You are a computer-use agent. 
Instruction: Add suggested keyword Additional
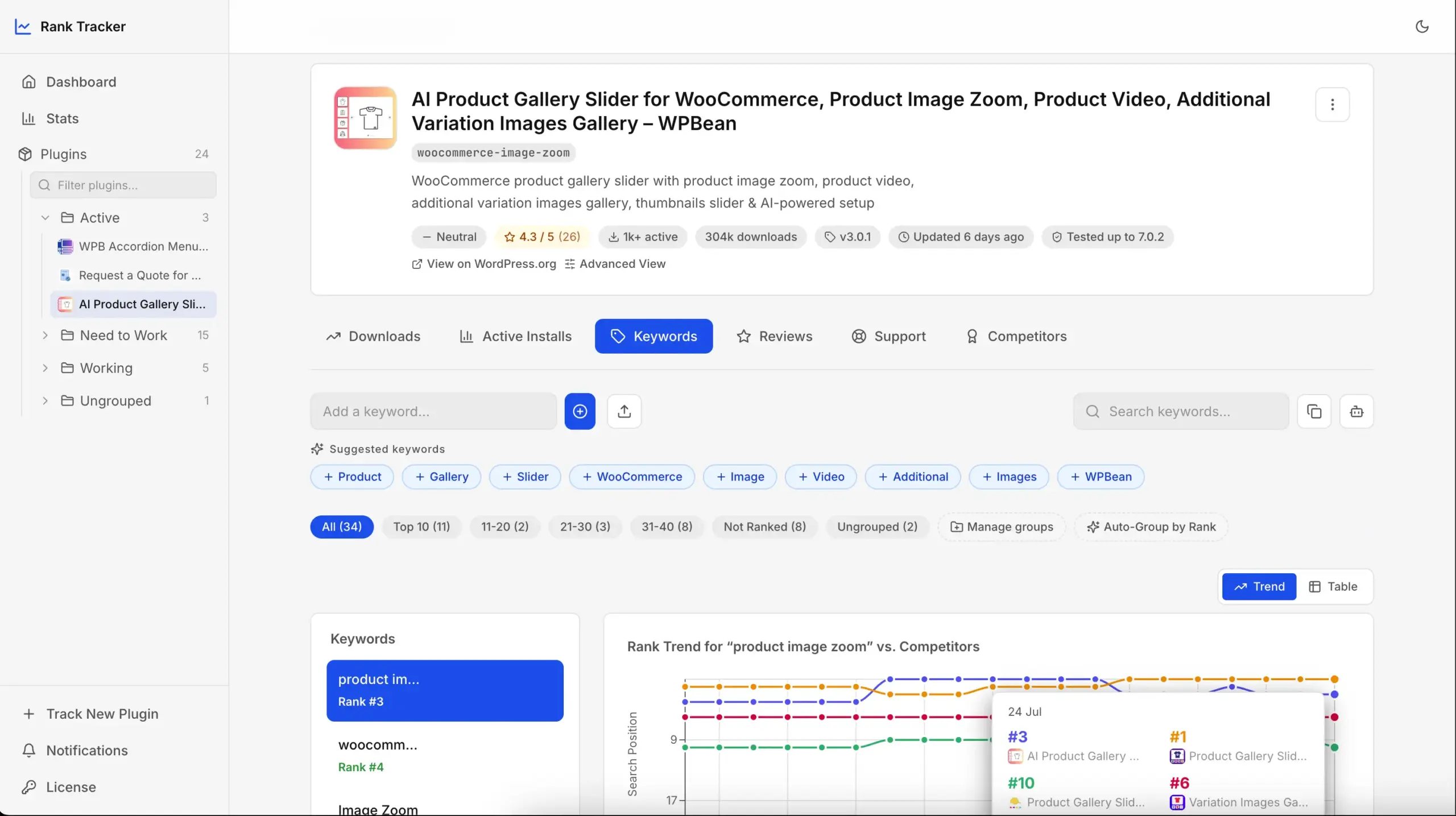point(913,477)
